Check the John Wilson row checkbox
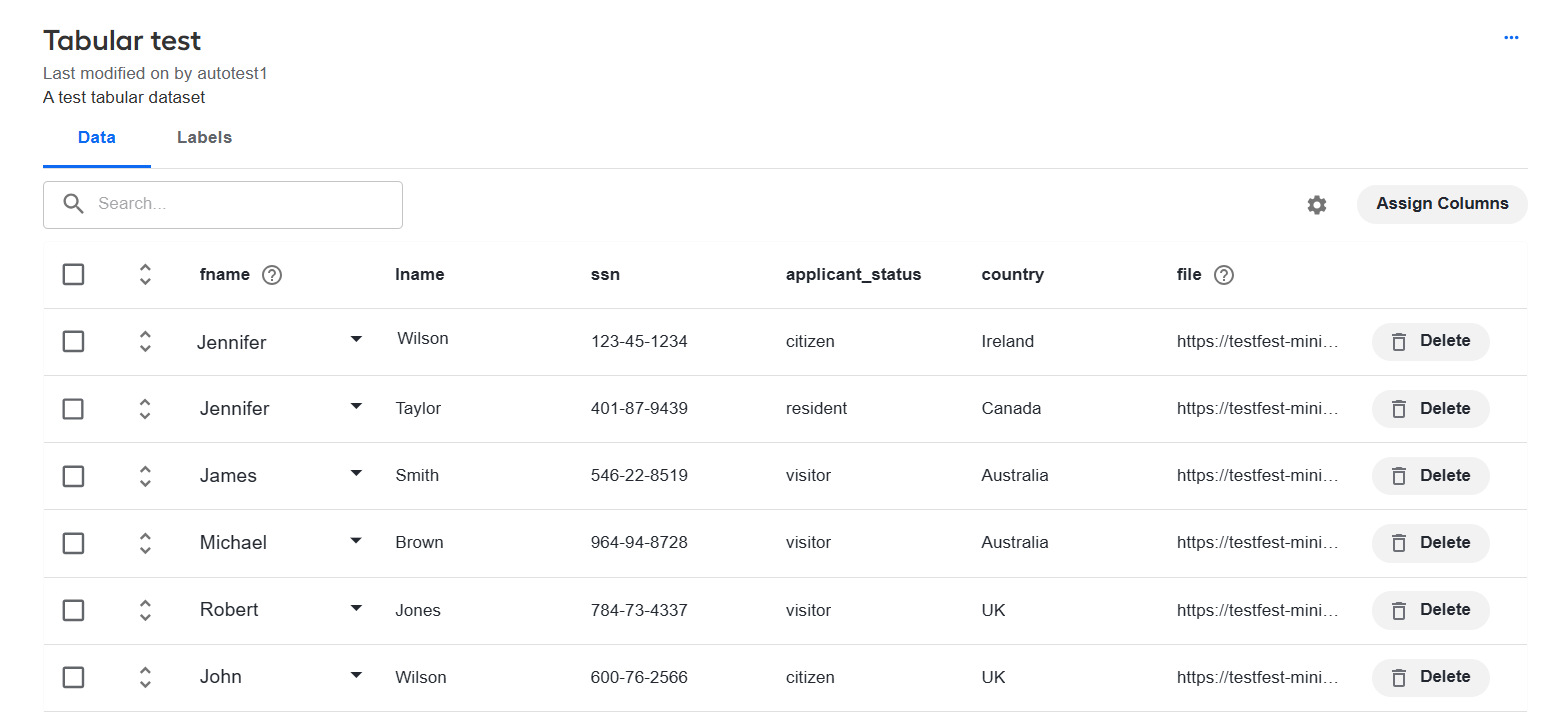Image resolution: width=1563 pixels, height=712 pixels. [x=73, y=676]
